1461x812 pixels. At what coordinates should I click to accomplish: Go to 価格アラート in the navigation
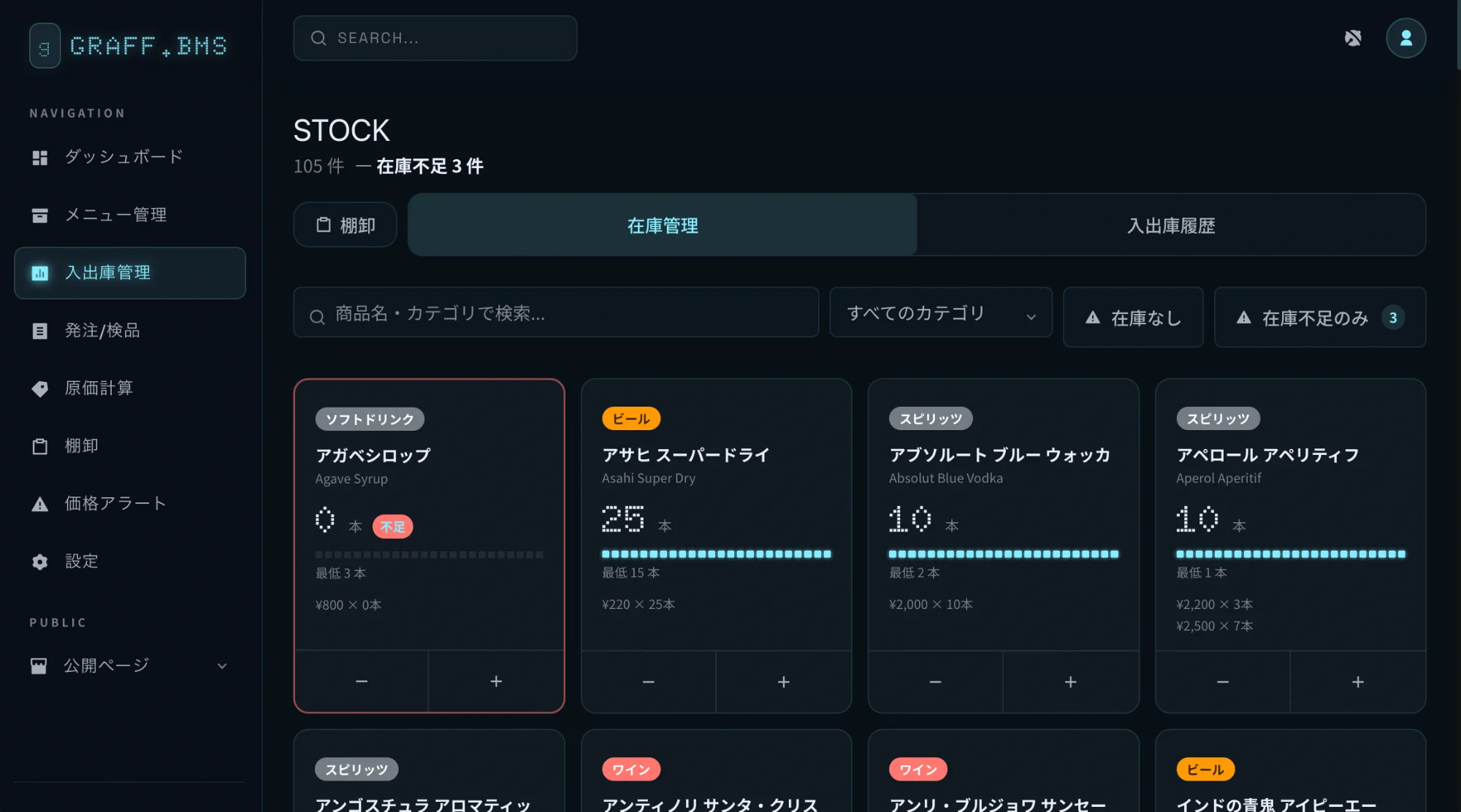pyautogui.click(x=130, y=504)
